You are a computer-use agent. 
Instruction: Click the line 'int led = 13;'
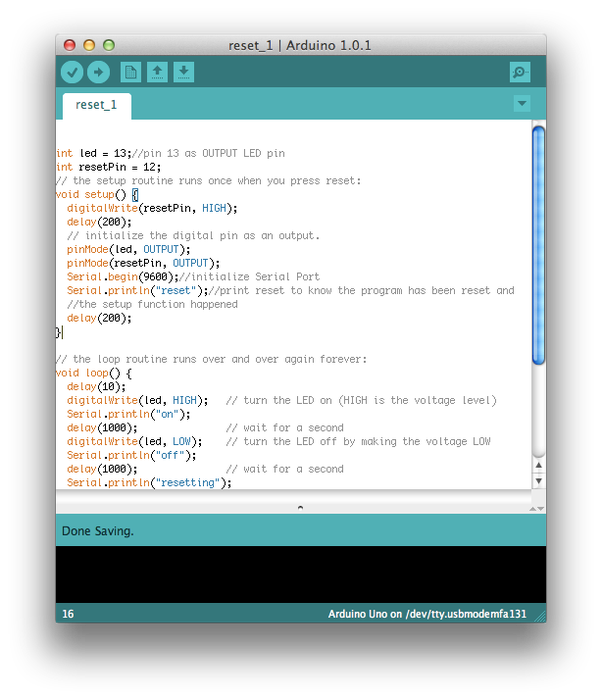[94, 153]
